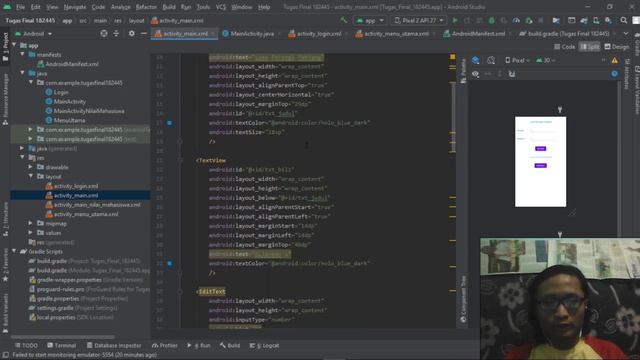Open the Profiler tool window
This screenshot has width=640, height=360.
pos(165,345)
